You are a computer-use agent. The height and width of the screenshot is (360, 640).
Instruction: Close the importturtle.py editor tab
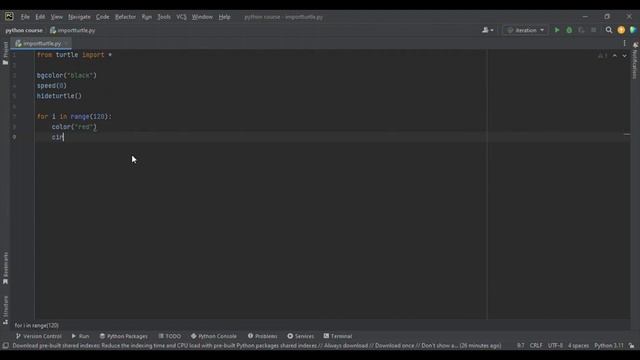pyautogui.click(x=67, y=43)
